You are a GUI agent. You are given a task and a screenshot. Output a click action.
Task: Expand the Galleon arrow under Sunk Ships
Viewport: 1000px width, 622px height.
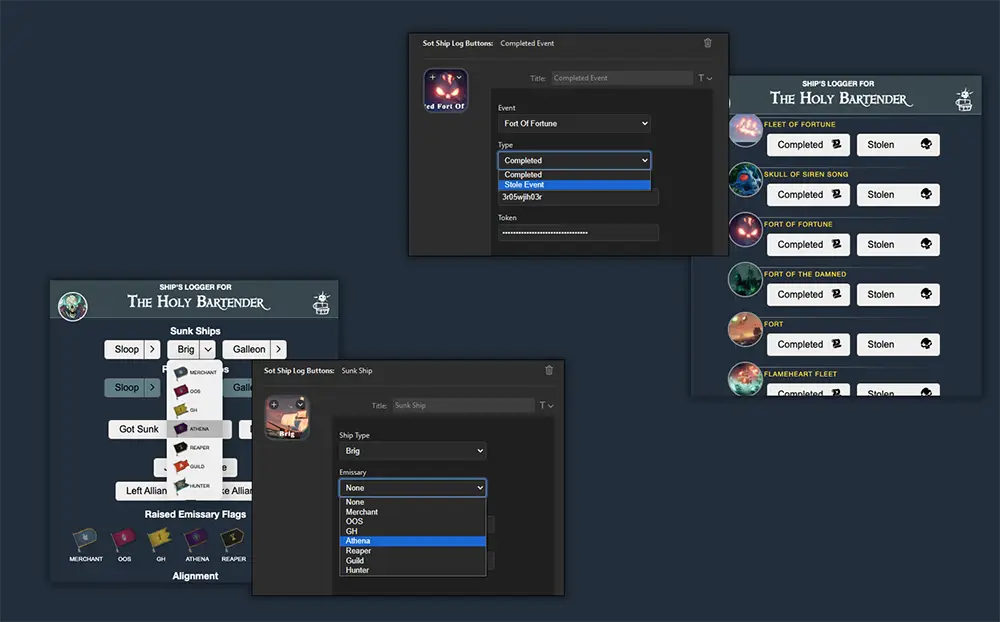coord(278,349)
